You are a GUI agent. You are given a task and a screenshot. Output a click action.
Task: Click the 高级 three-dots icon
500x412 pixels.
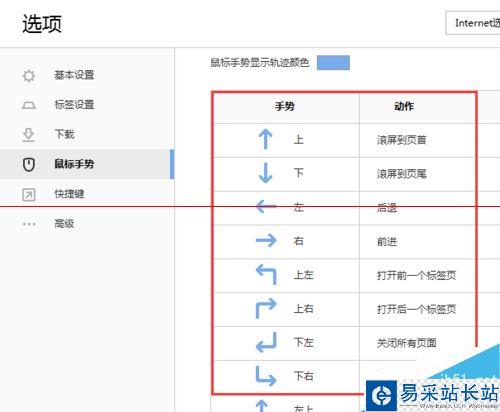(29, 224)
